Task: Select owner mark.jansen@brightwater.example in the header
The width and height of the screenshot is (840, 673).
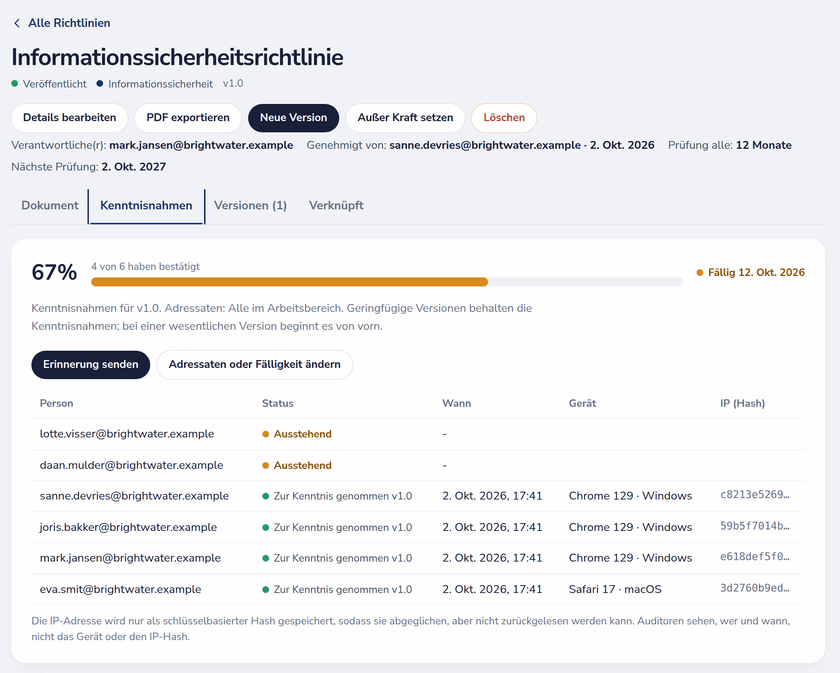Action: point(201,145)
